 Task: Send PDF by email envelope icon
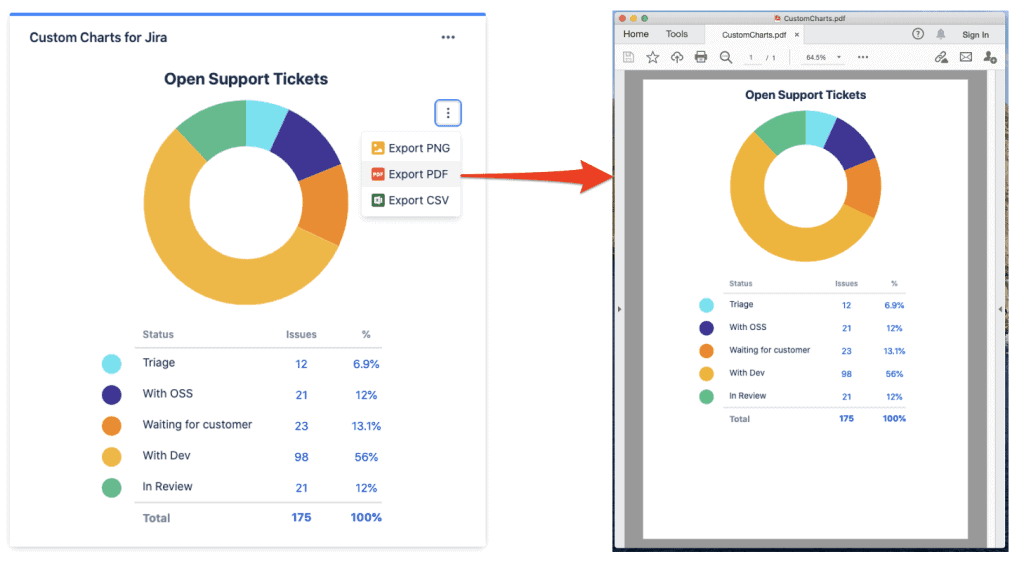966,57
